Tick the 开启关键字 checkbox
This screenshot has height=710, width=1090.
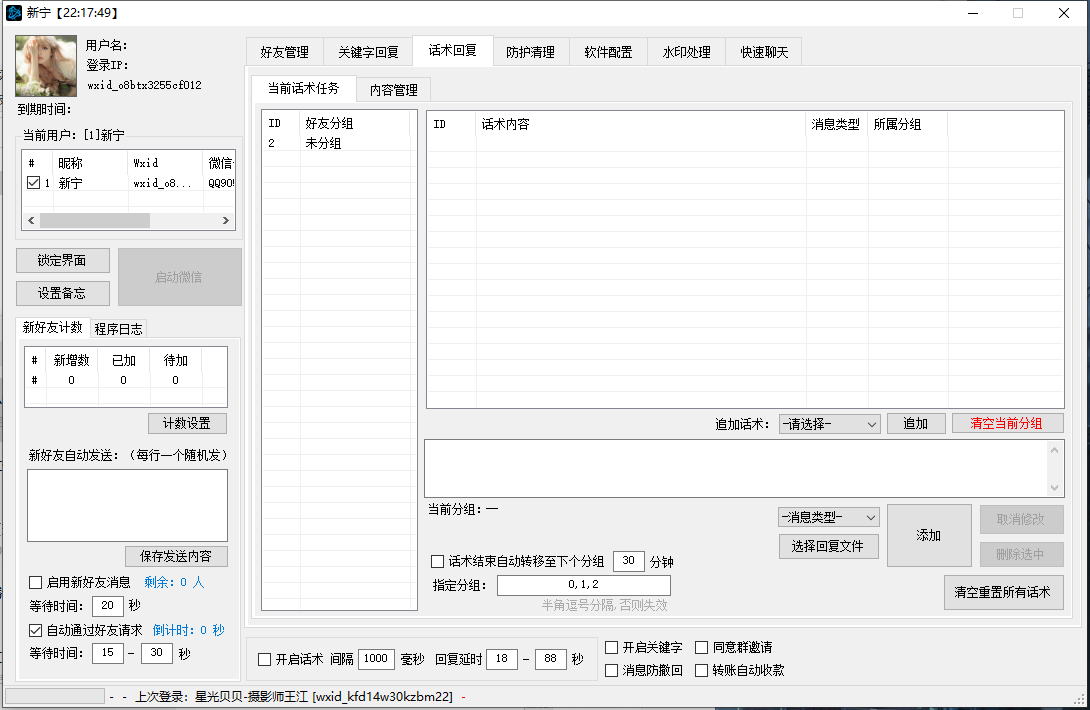coord(612,647)
